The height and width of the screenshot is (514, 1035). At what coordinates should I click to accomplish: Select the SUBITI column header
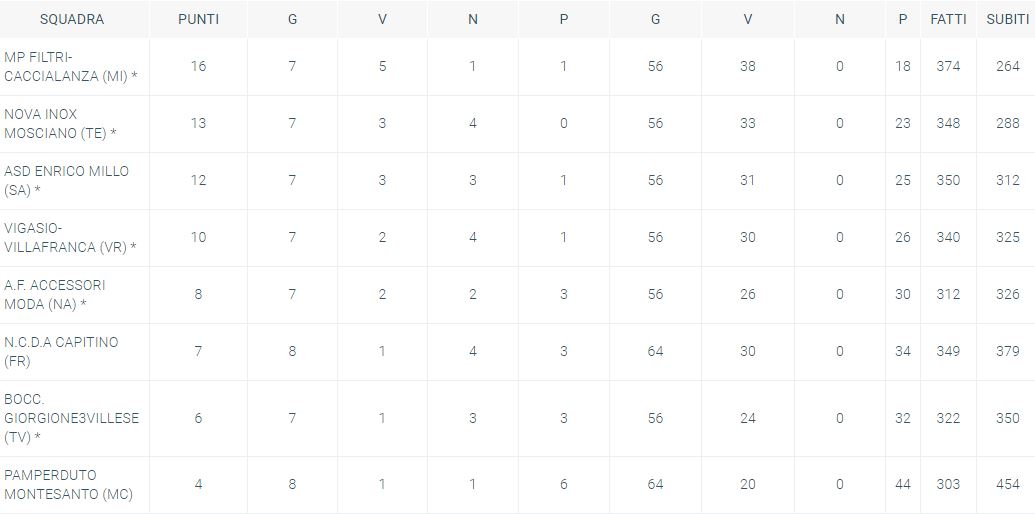pyautogui.click(x=1007, y=19)
